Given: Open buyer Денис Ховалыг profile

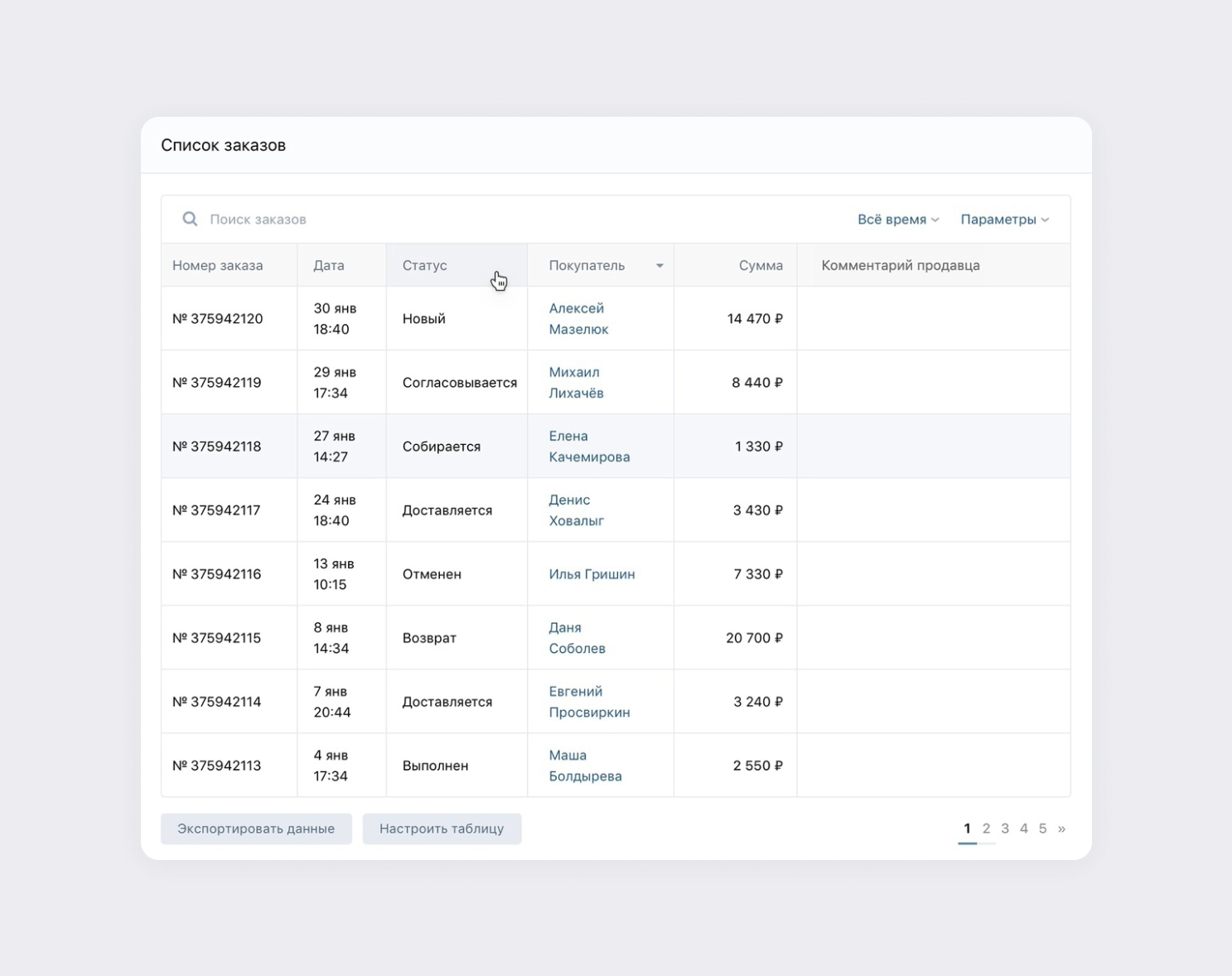Looking at the screenshot, I should pos(576,510).
